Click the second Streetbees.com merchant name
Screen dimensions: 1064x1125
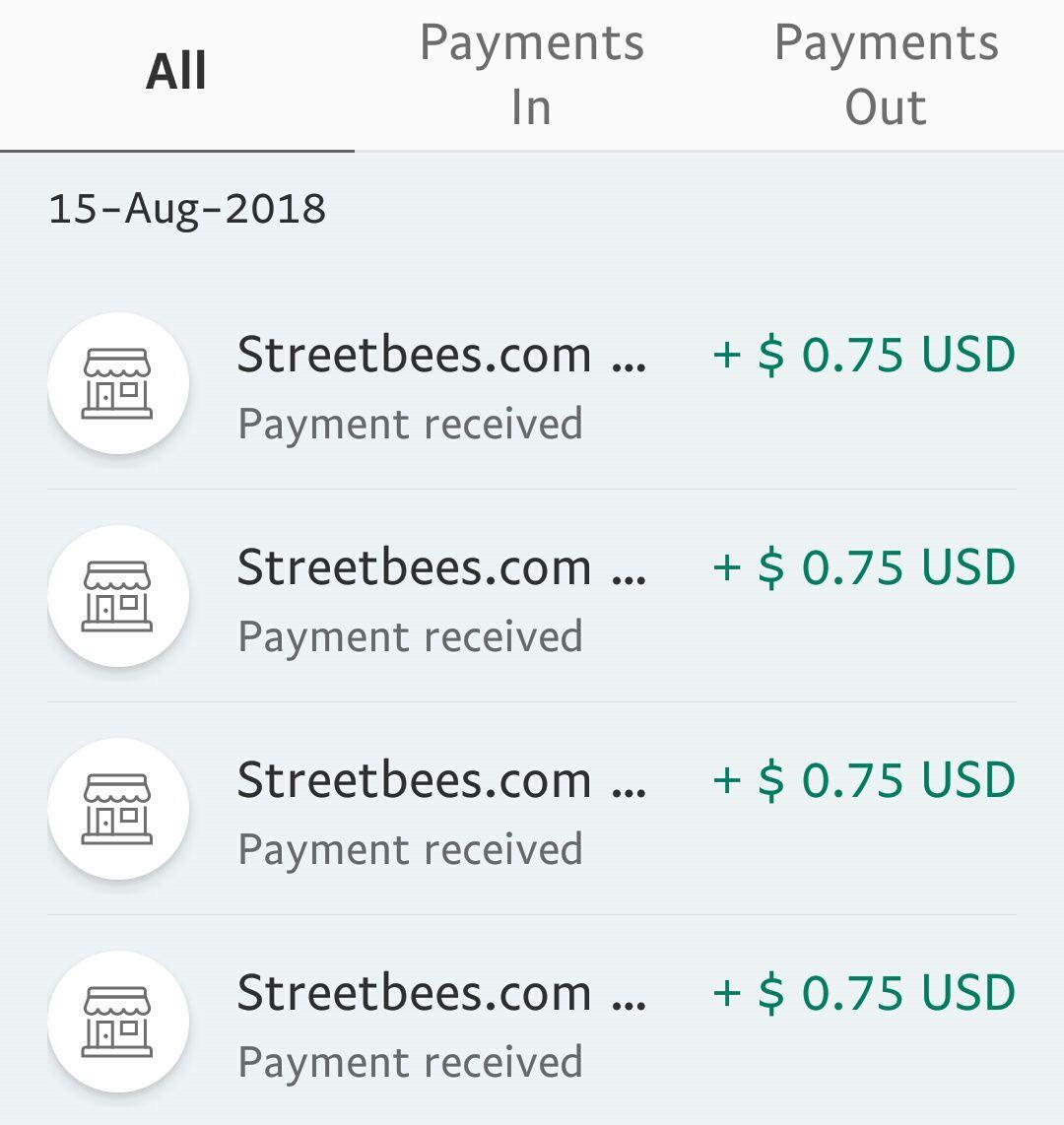441,568
